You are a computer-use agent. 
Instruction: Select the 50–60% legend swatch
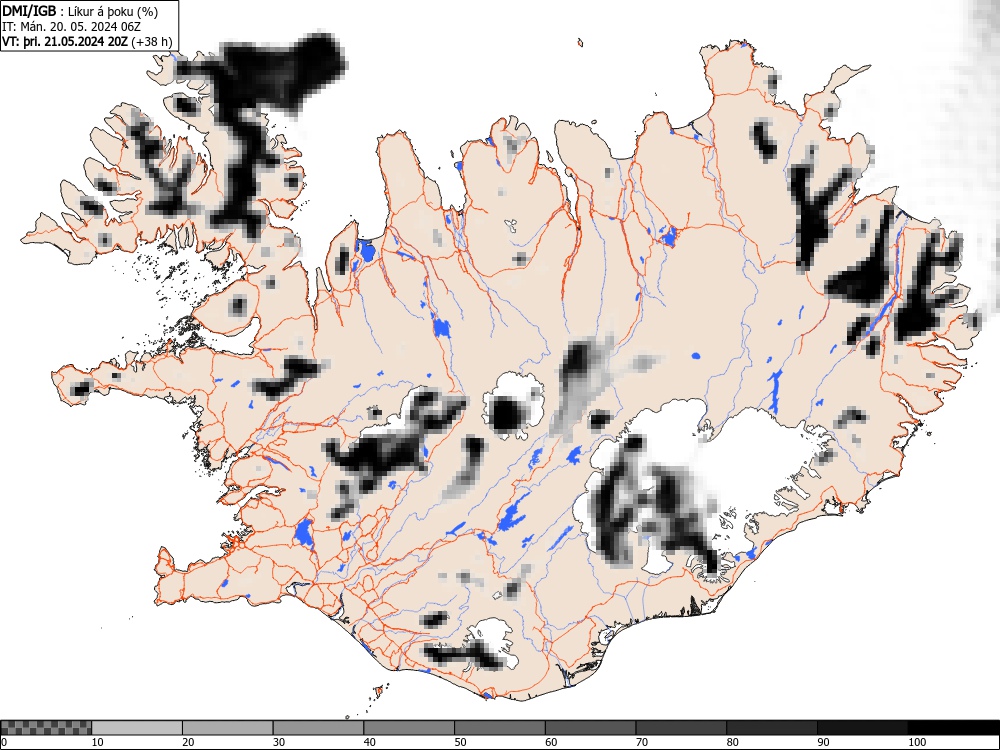(x=499, y=728)
